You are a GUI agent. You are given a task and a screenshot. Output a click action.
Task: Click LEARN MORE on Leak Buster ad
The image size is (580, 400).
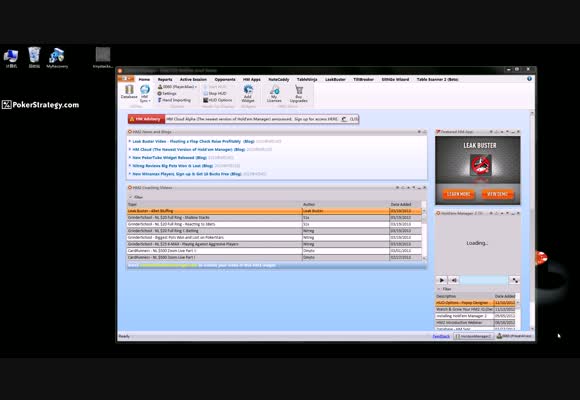(458, 194)
